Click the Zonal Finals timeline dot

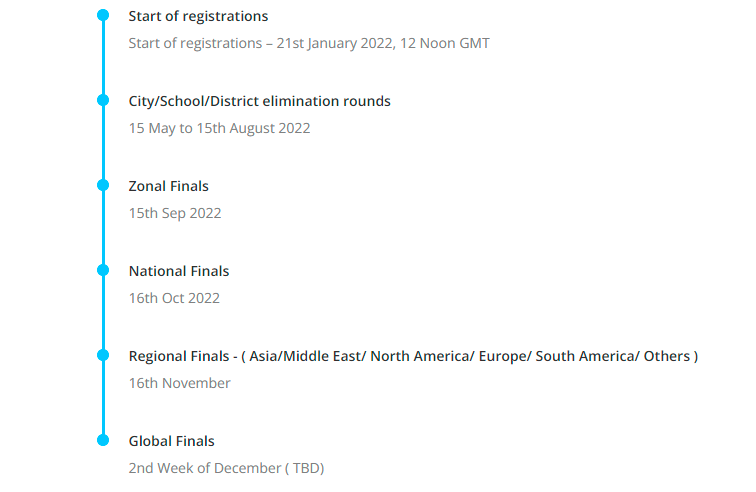103,186
